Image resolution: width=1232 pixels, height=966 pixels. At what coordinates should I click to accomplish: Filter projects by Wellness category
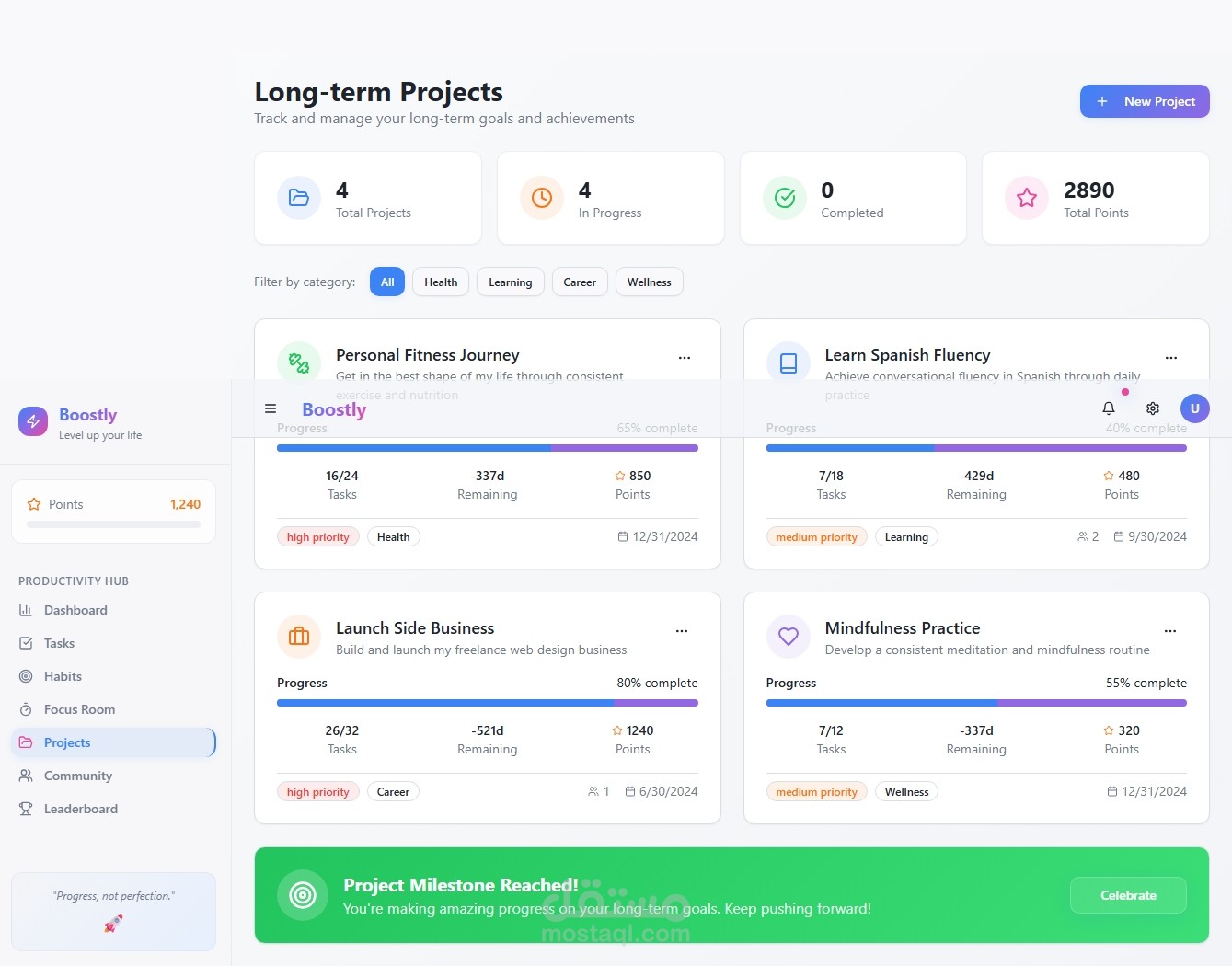point(650,282)
